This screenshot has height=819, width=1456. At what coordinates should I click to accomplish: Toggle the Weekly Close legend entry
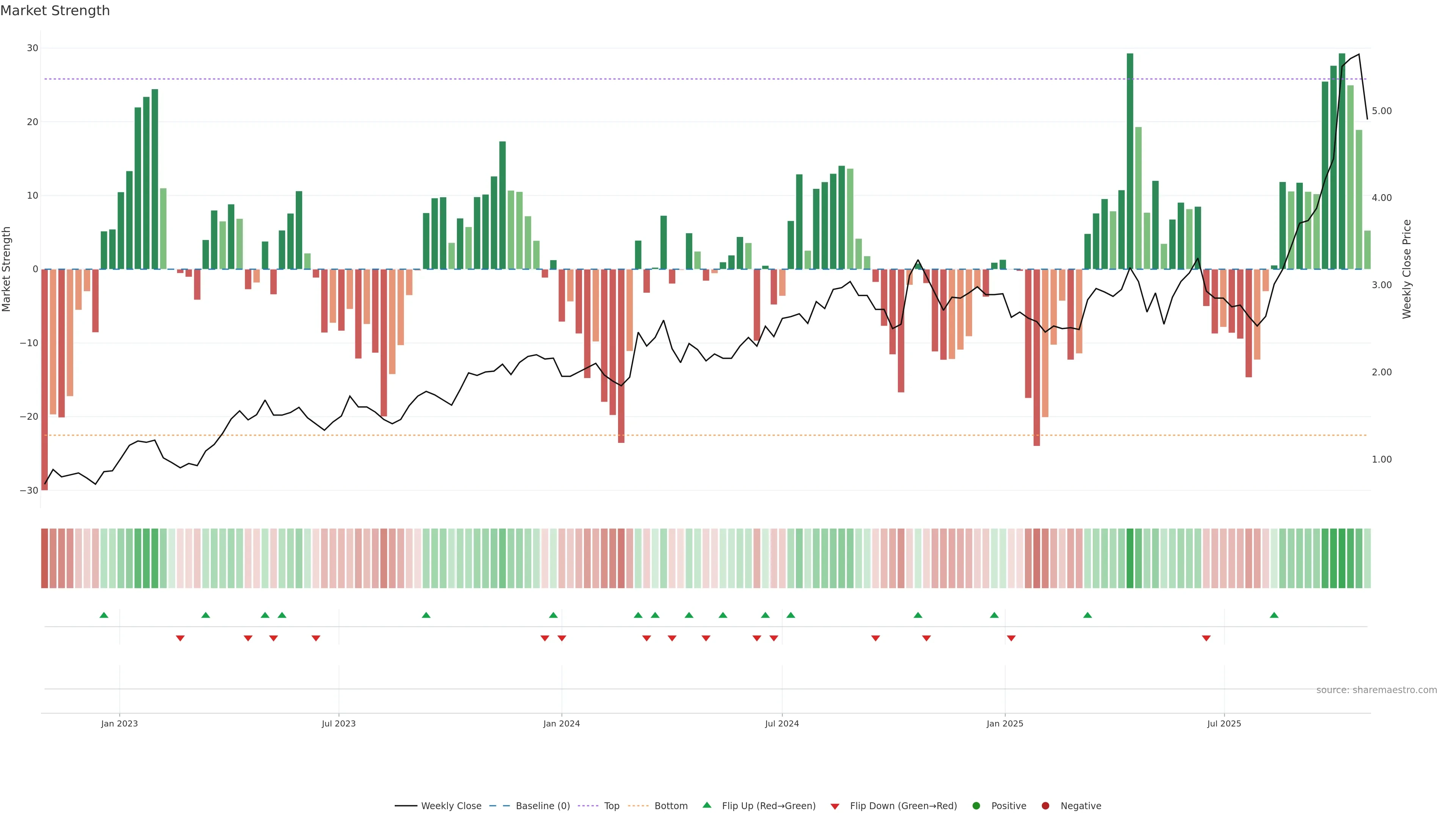coord(450,805)
